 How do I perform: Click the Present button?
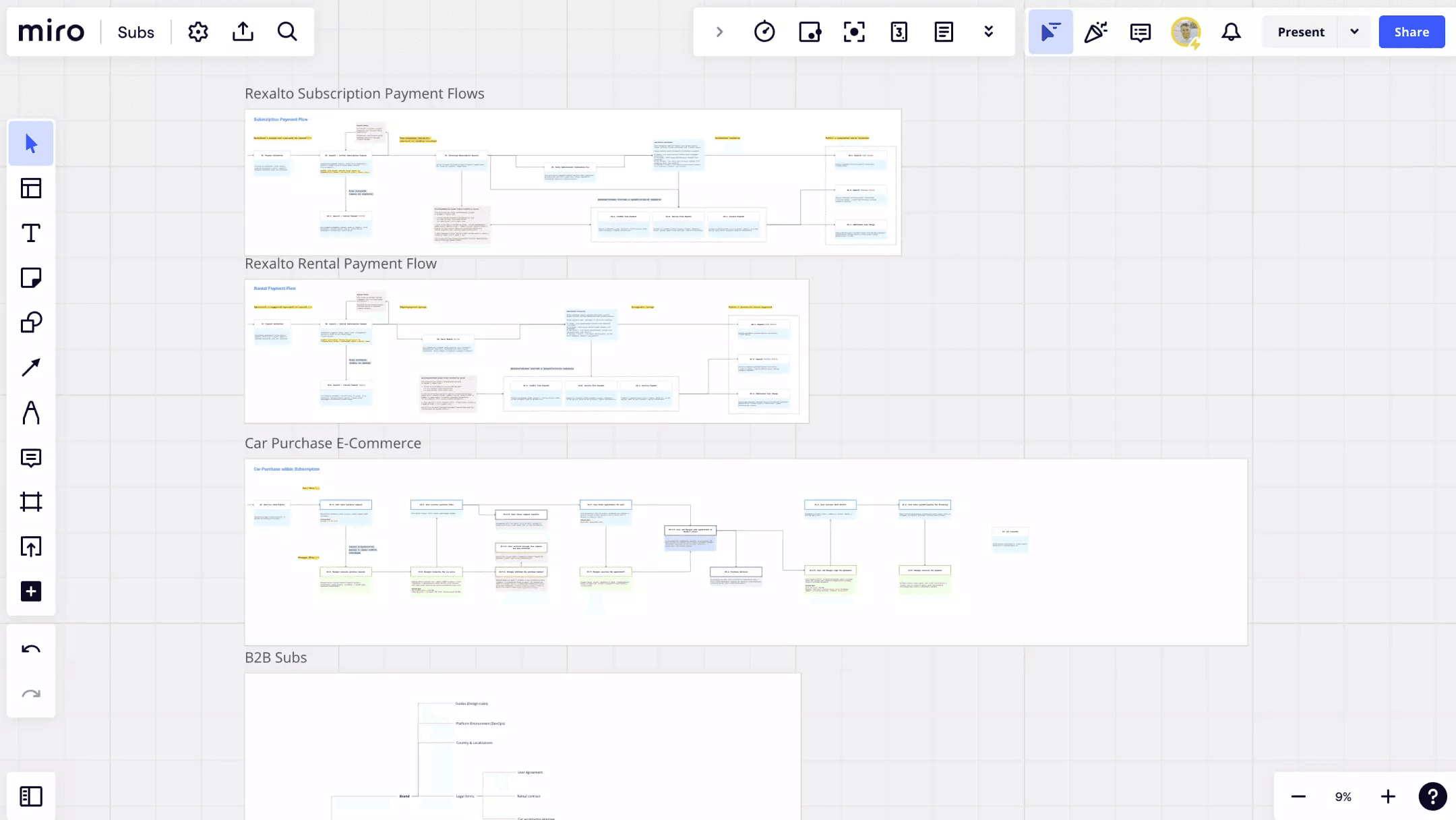coord(1300,32)
